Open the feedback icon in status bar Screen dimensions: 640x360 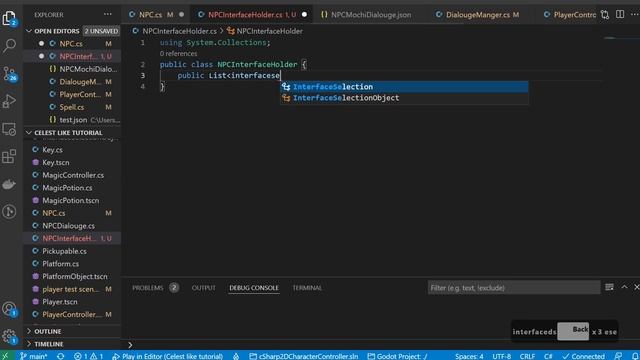tap(618, 356)
